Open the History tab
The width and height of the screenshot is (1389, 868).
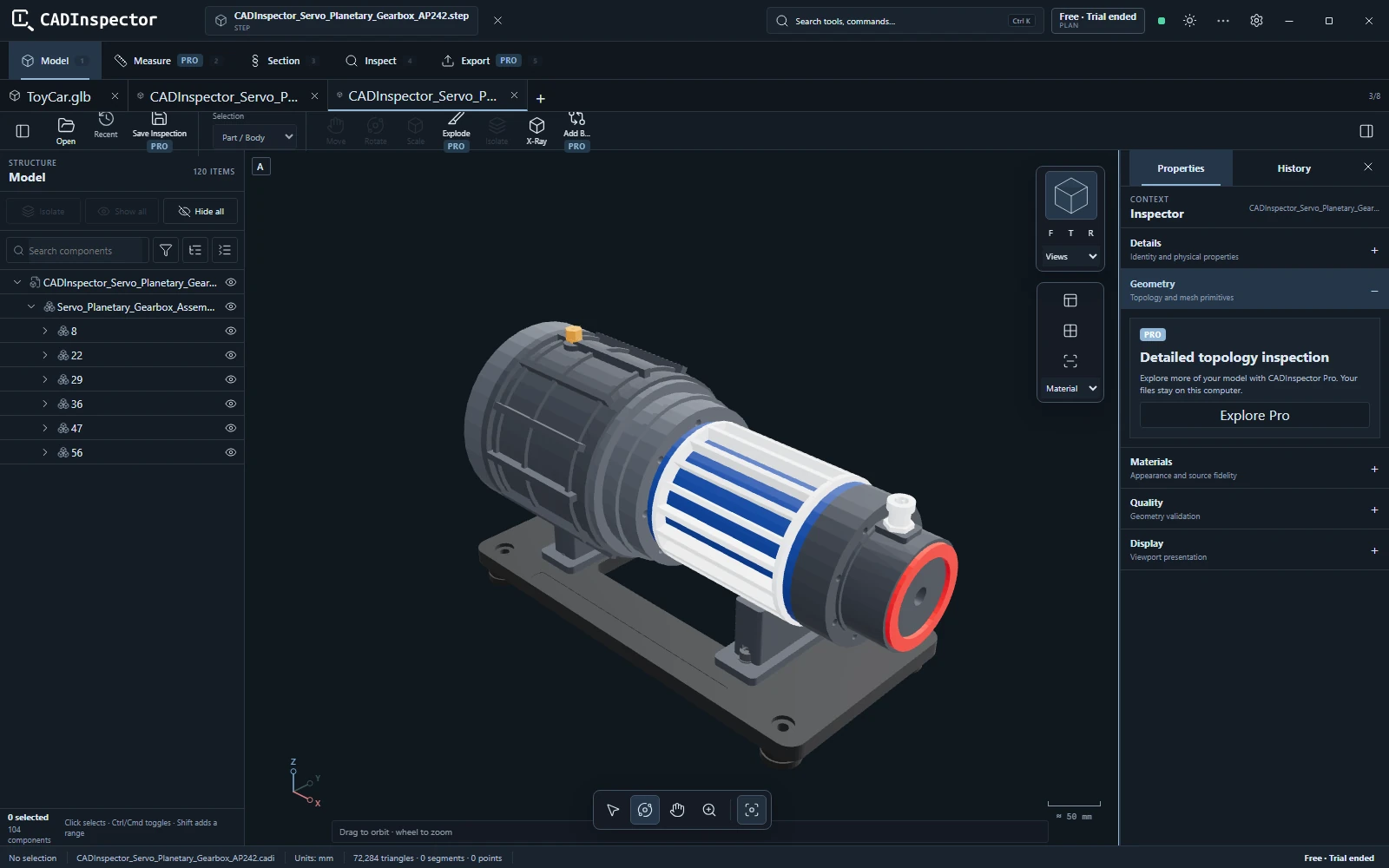(1294, 168)
